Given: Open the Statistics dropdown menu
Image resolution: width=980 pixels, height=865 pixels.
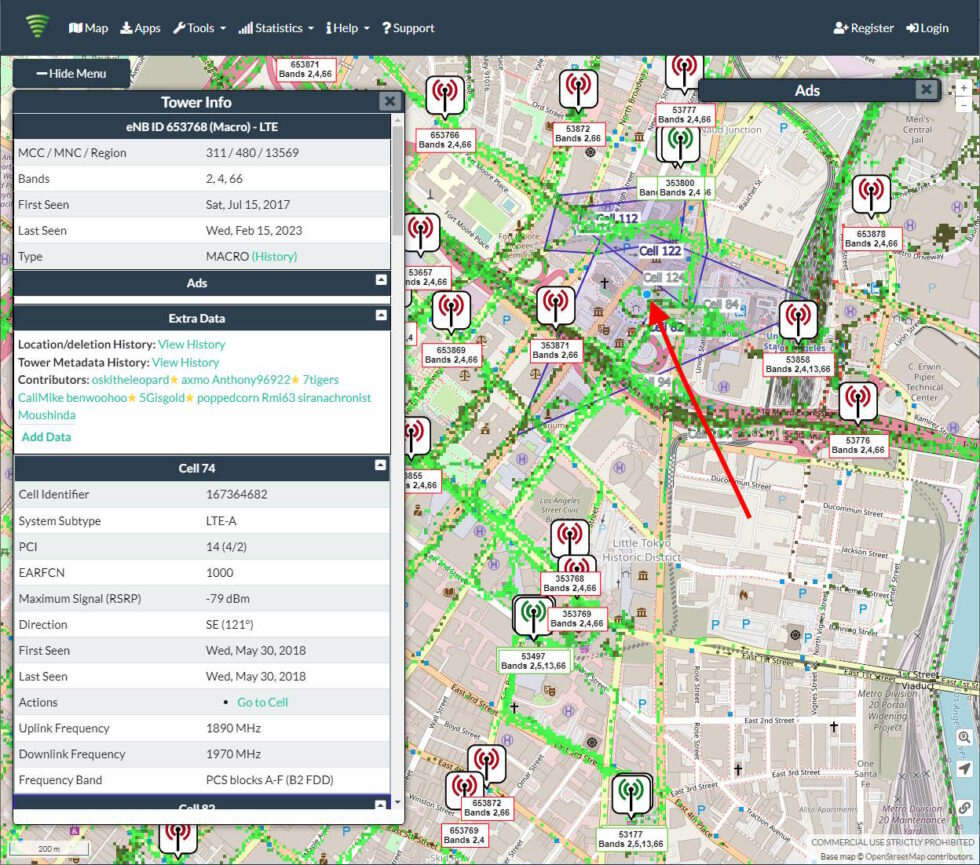Looking at the screenshot, I should 276,28.
